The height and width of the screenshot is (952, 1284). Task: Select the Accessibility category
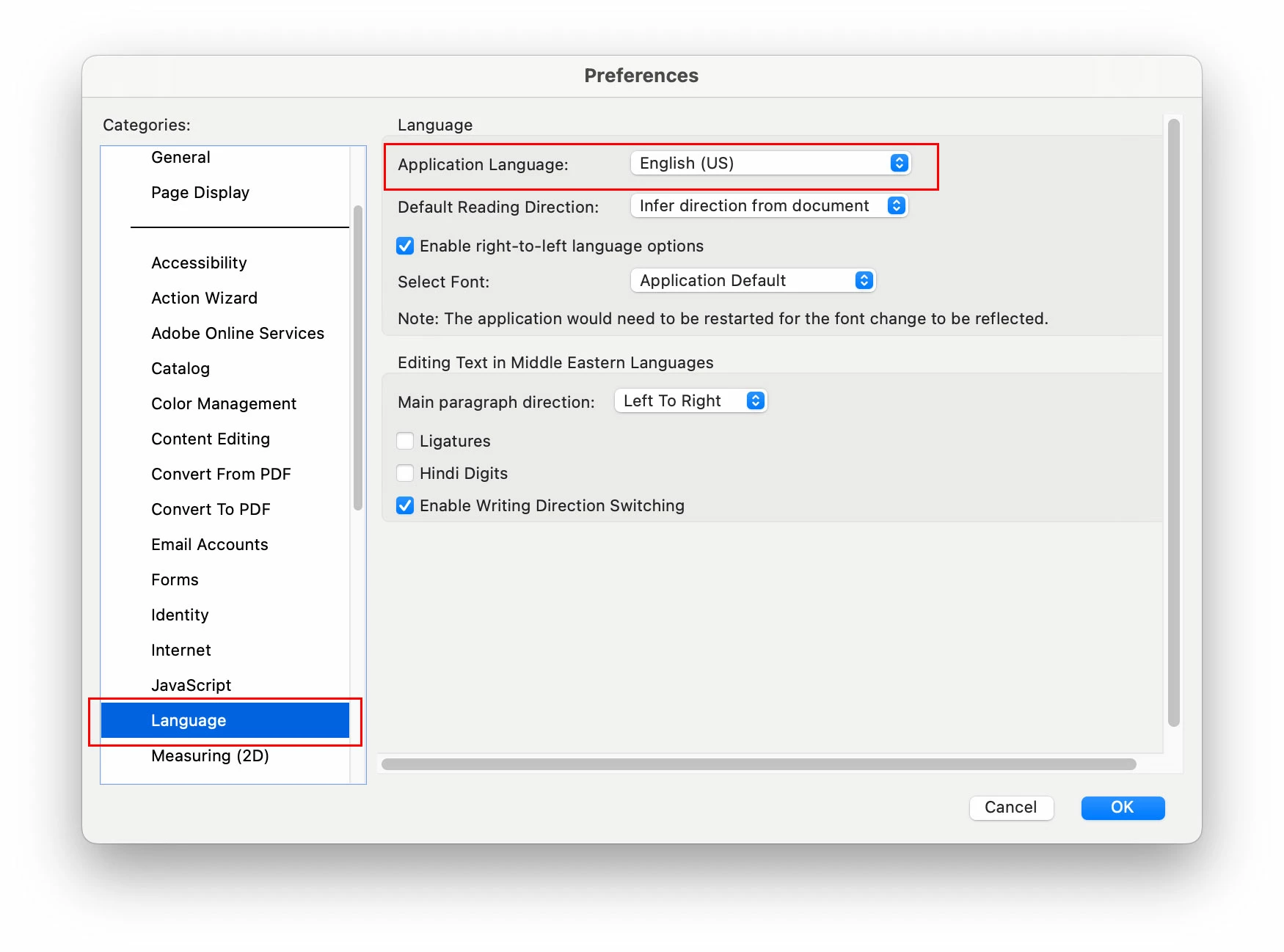point(225,263)
